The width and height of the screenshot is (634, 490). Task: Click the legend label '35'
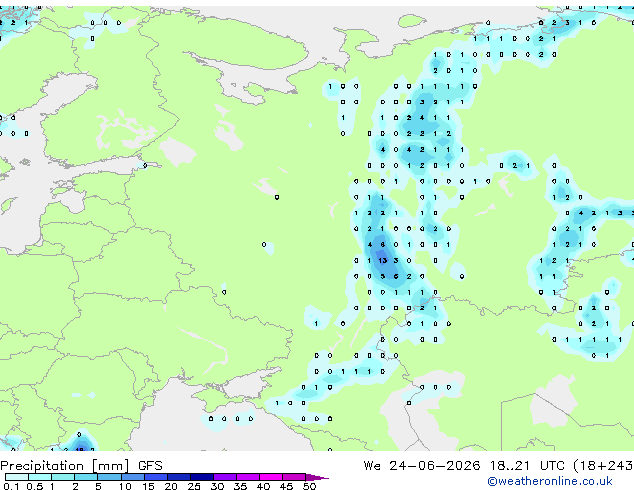[x=240, y=486]
